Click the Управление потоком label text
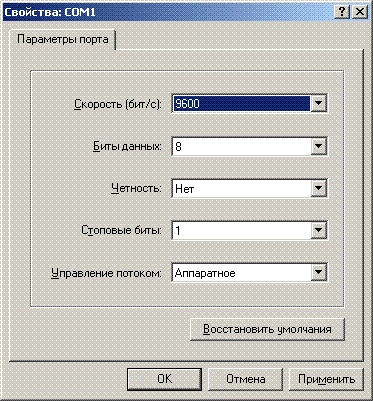Image resolution: width=373 pixels, height=401 pixels. pos(106,273)
